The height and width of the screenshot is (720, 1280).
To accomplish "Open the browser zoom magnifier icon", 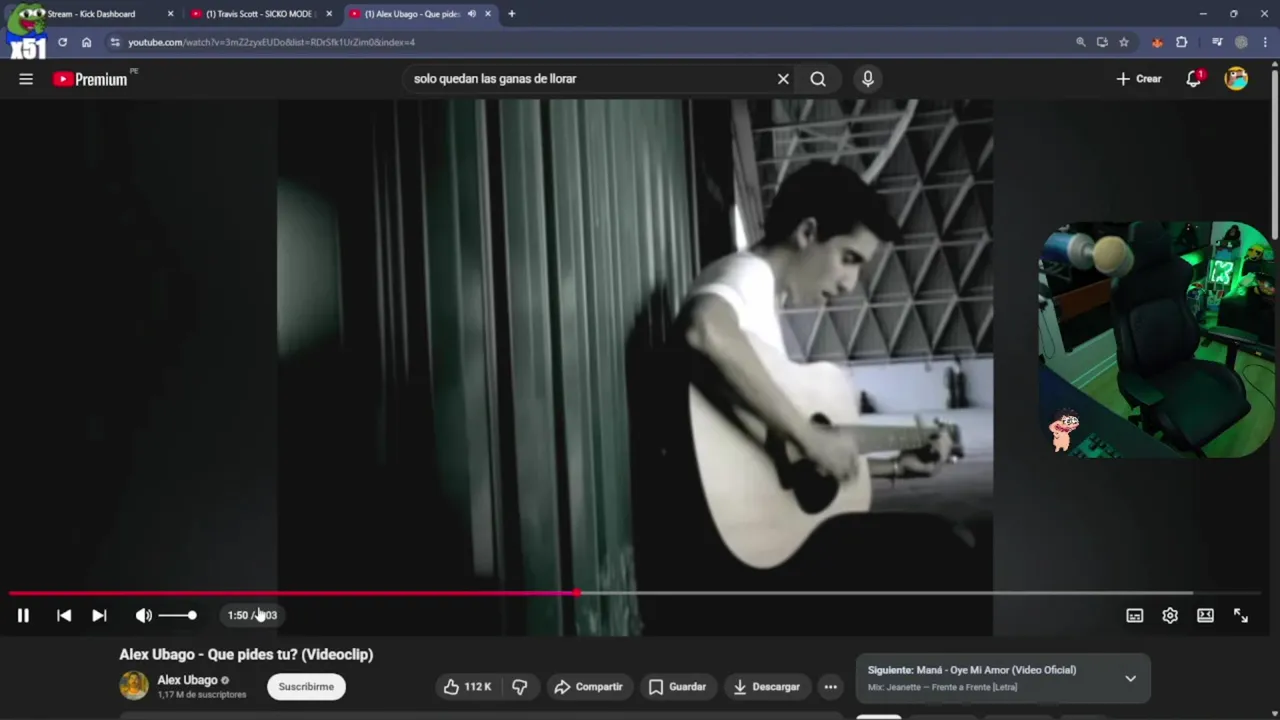I will [x=1080, y=42].
